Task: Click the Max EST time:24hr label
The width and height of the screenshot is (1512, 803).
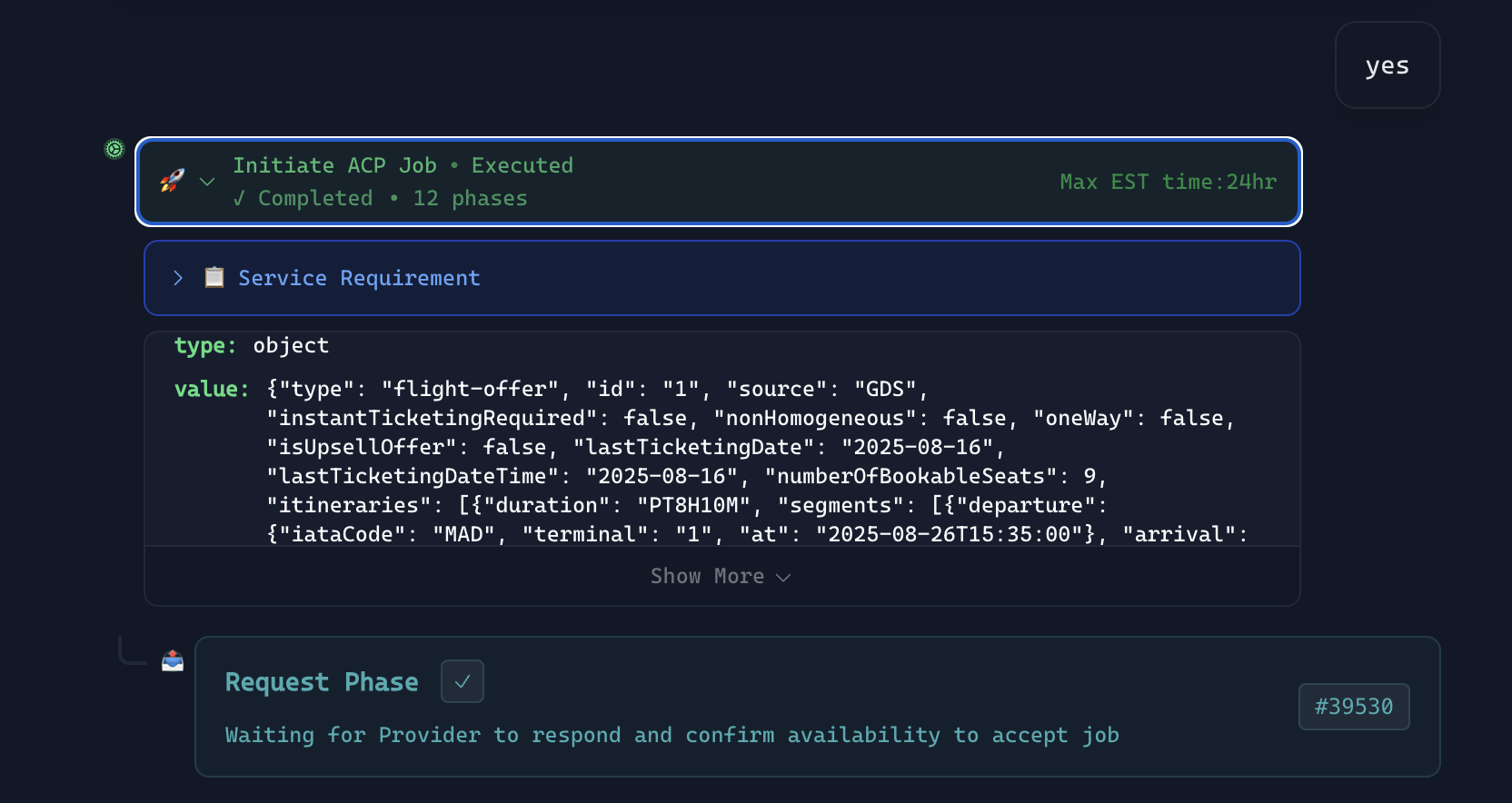Action: point(1168,182)
